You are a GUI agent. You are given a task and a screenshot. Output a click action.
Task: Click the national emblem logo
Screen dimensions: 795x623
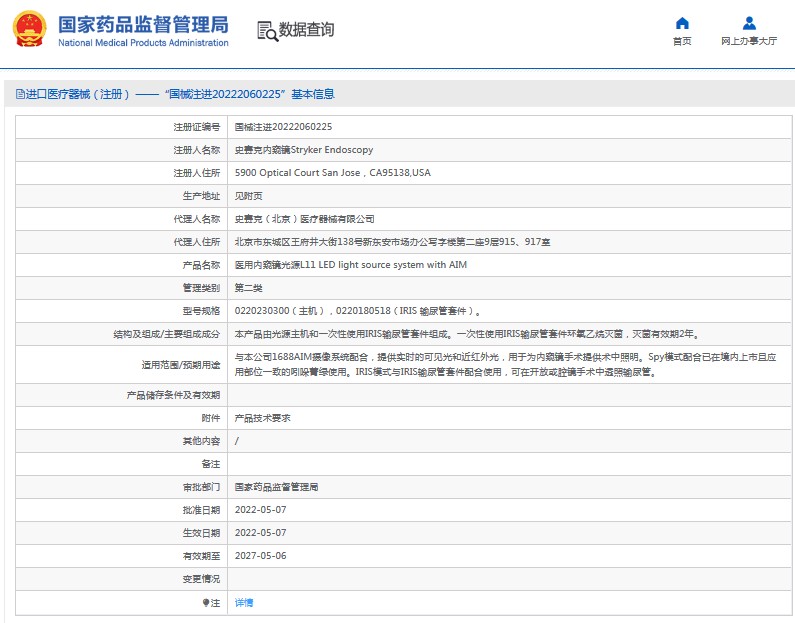click(x=29, y=29)
